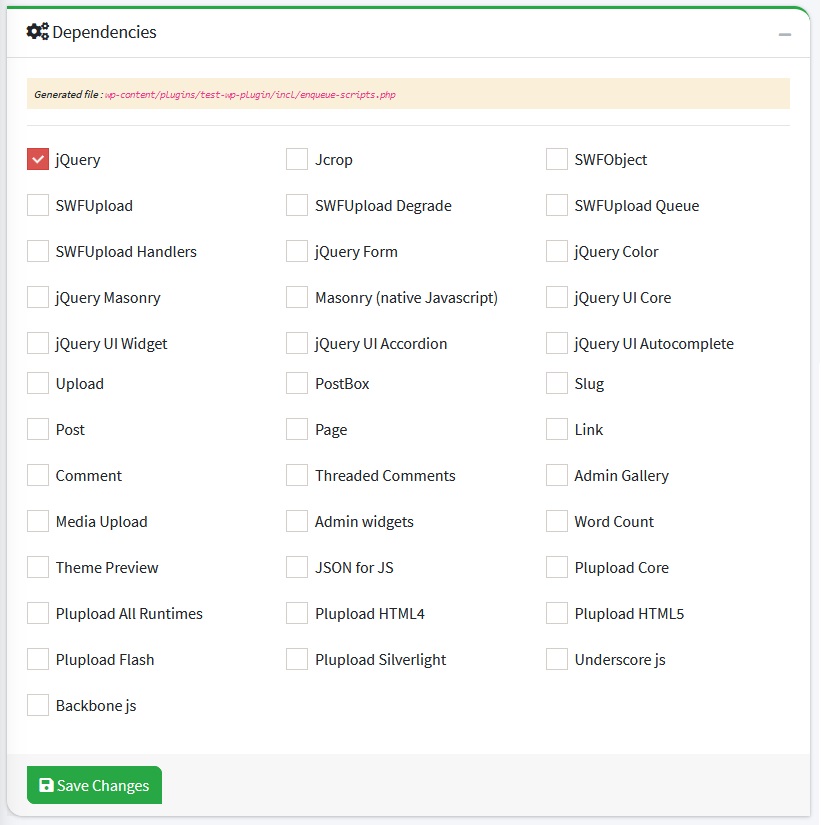Uncheck the jQuery checkbox
This screenshot has height=825, width=824.
(38, 159)
